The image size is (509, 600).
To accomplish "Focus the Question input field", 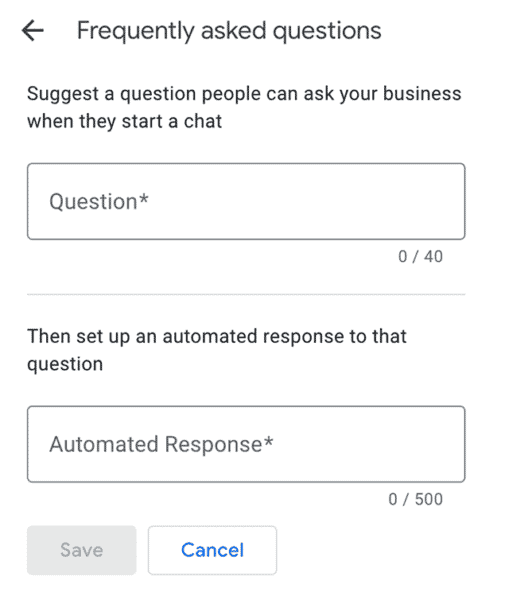I will (246, 201).
